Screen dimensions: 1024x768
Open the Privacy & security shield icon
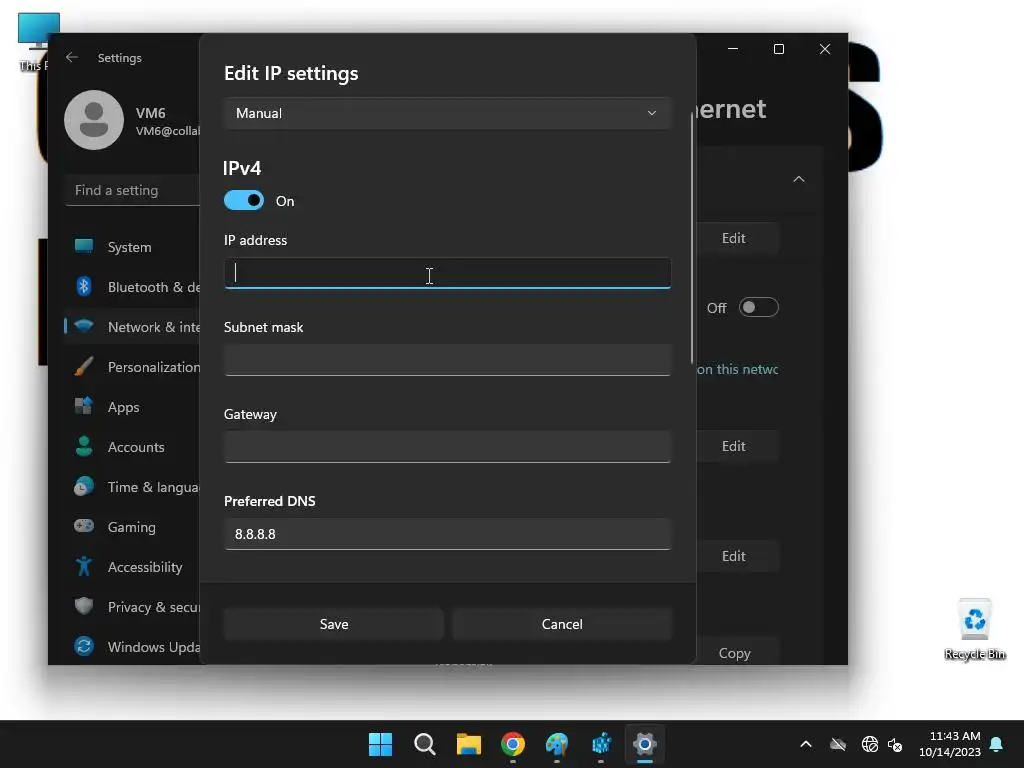point(84,606)
